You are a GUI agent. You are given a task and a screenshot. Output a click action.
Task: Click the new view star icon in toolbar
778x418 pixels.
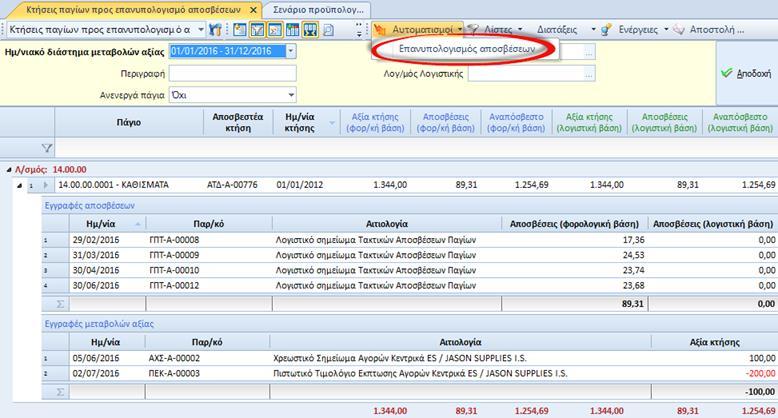coord(240,29)
